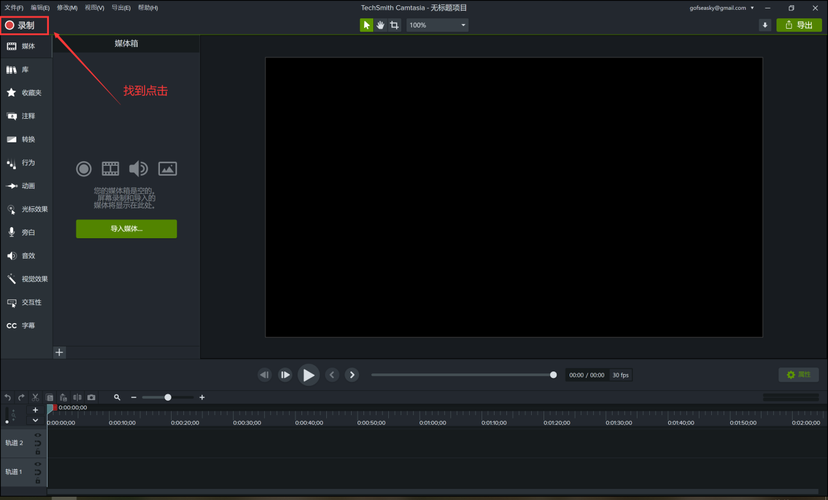Screen dimensions: 828x500
Task: Adjust the timeline zoom slider handle
Action: coord(167,397)
